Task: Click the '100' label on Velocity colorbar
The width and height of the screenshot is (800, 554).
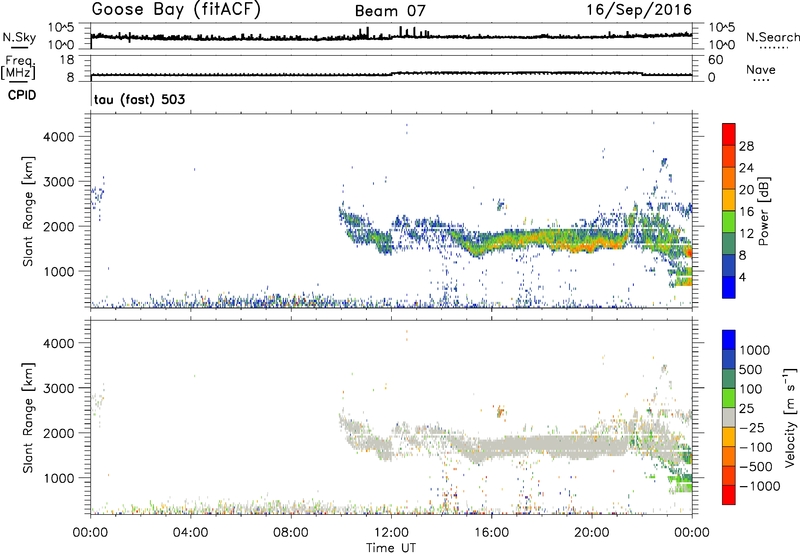Action: point(750,389)
